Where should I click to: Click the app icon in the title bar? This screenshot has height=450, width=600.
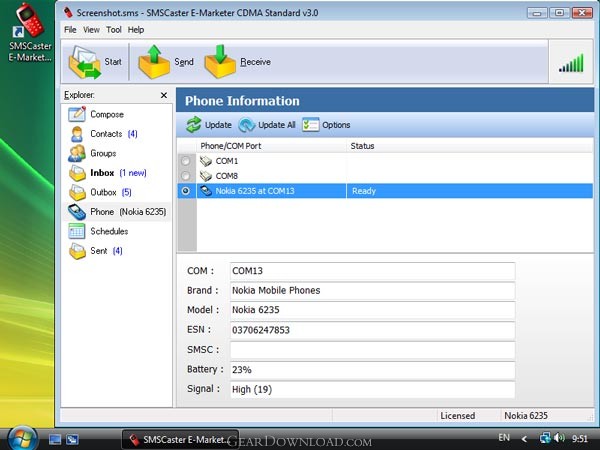[68, 12]
